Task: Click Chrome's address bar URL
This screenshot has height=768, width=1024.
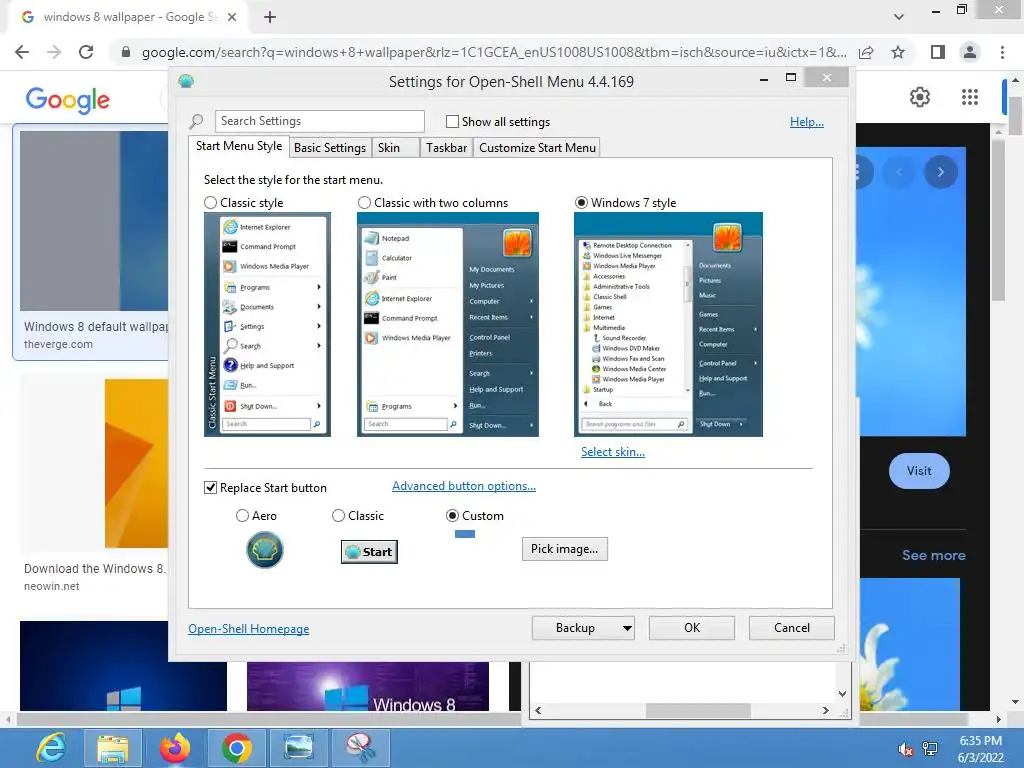Action: click(x=494, y=52)
